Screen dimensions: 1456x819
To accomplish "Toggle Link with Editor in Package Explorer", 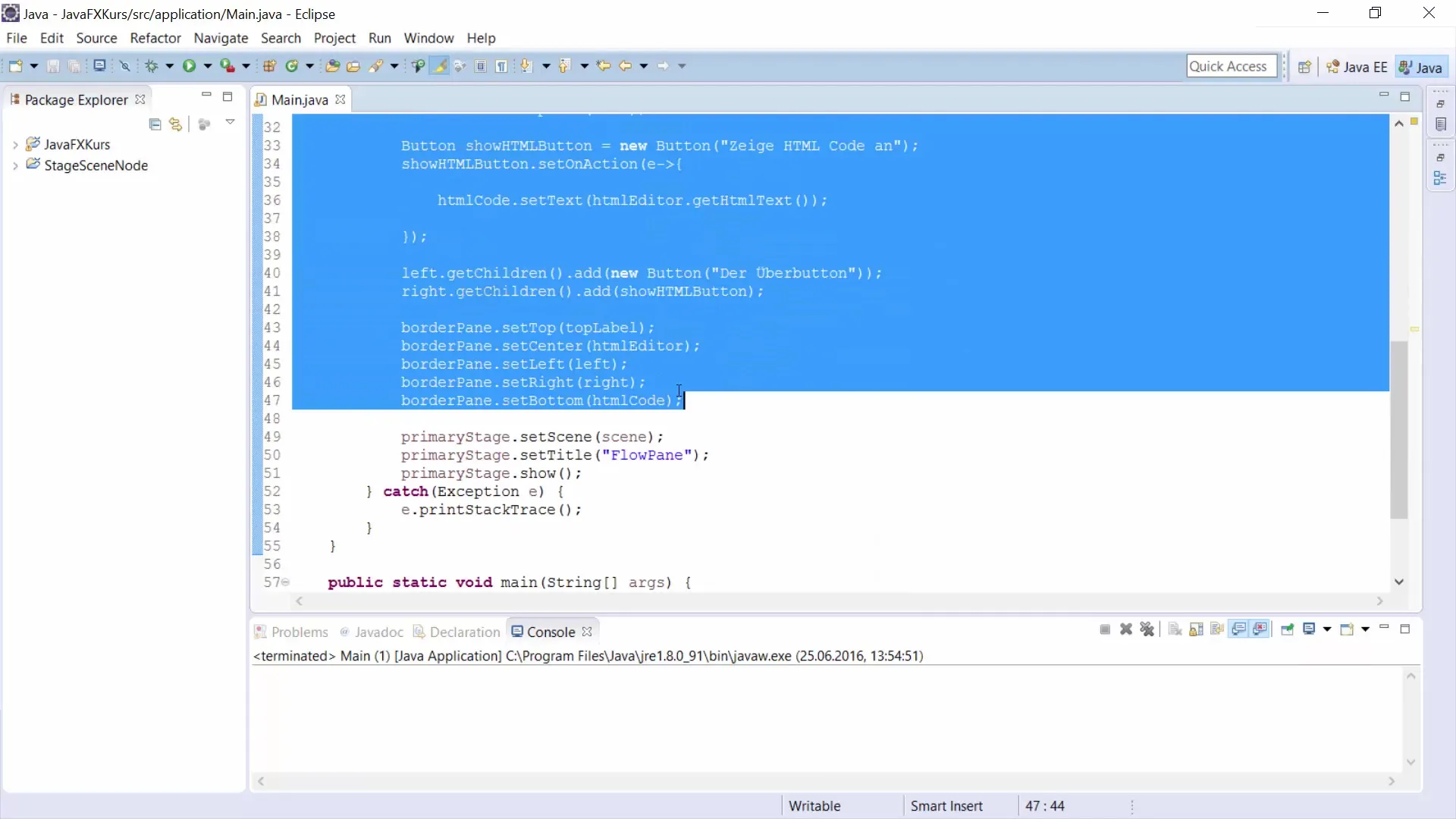I will pyautogui.click(x=176, y=124).
